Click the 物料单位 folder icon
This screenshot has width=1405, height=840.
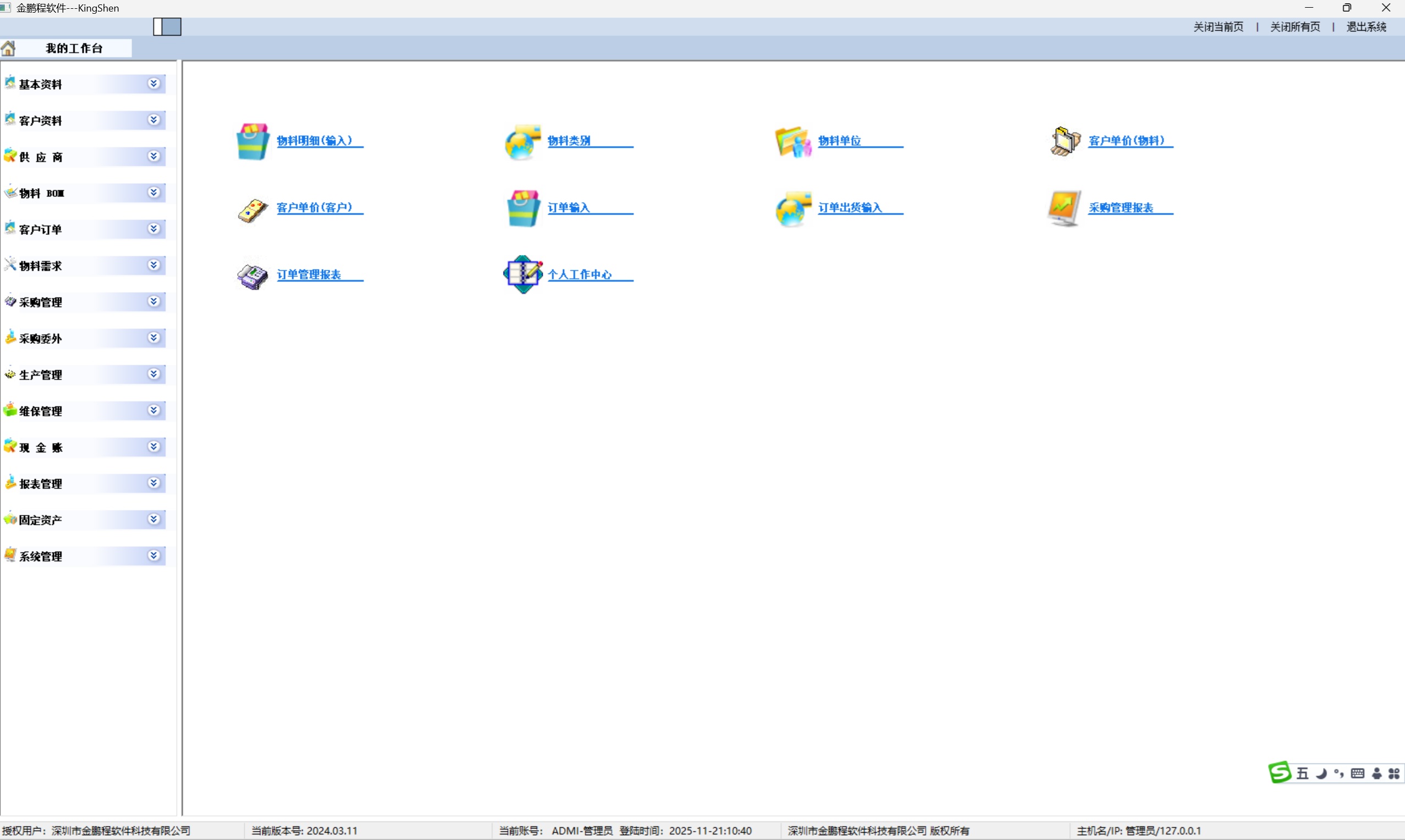(x=793, y=142)
